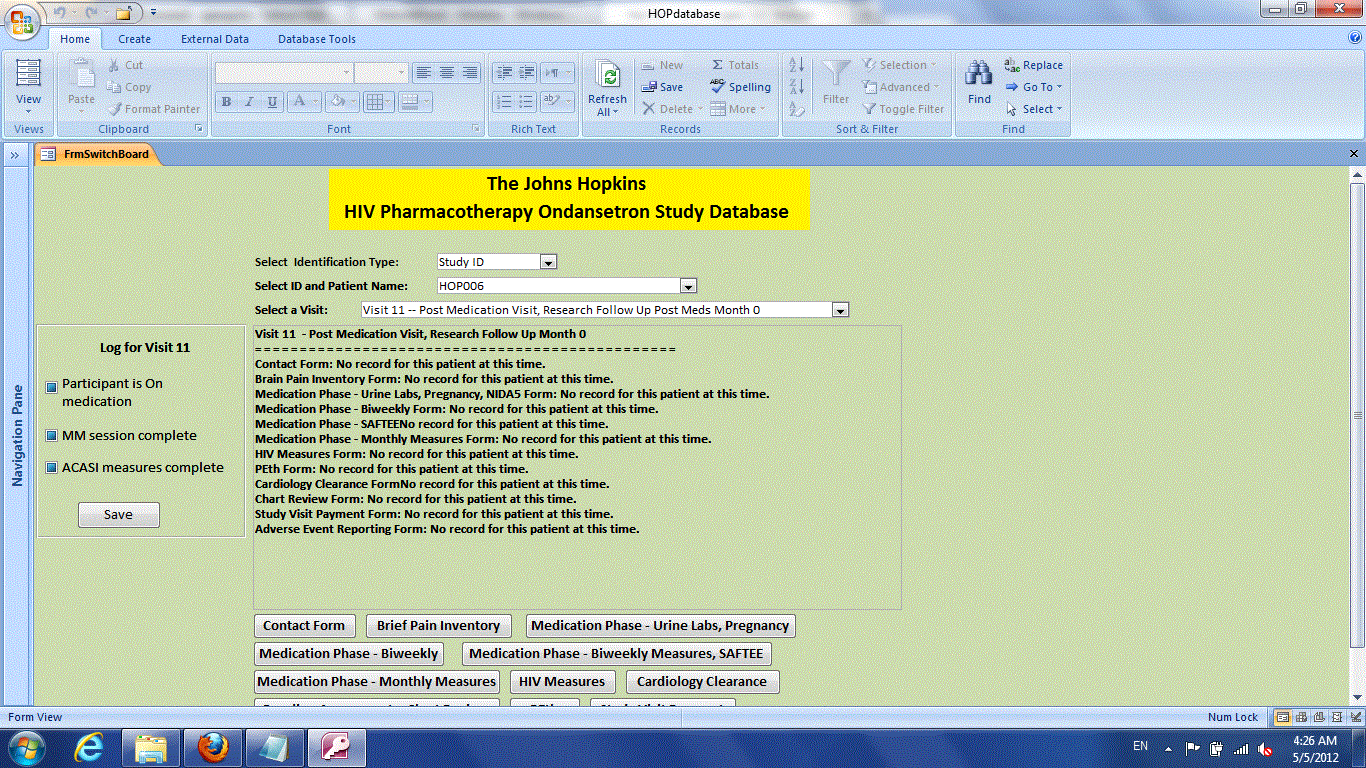
Task: Open the font name combo box
Action: pyautogui.click(x=283, y=73)
